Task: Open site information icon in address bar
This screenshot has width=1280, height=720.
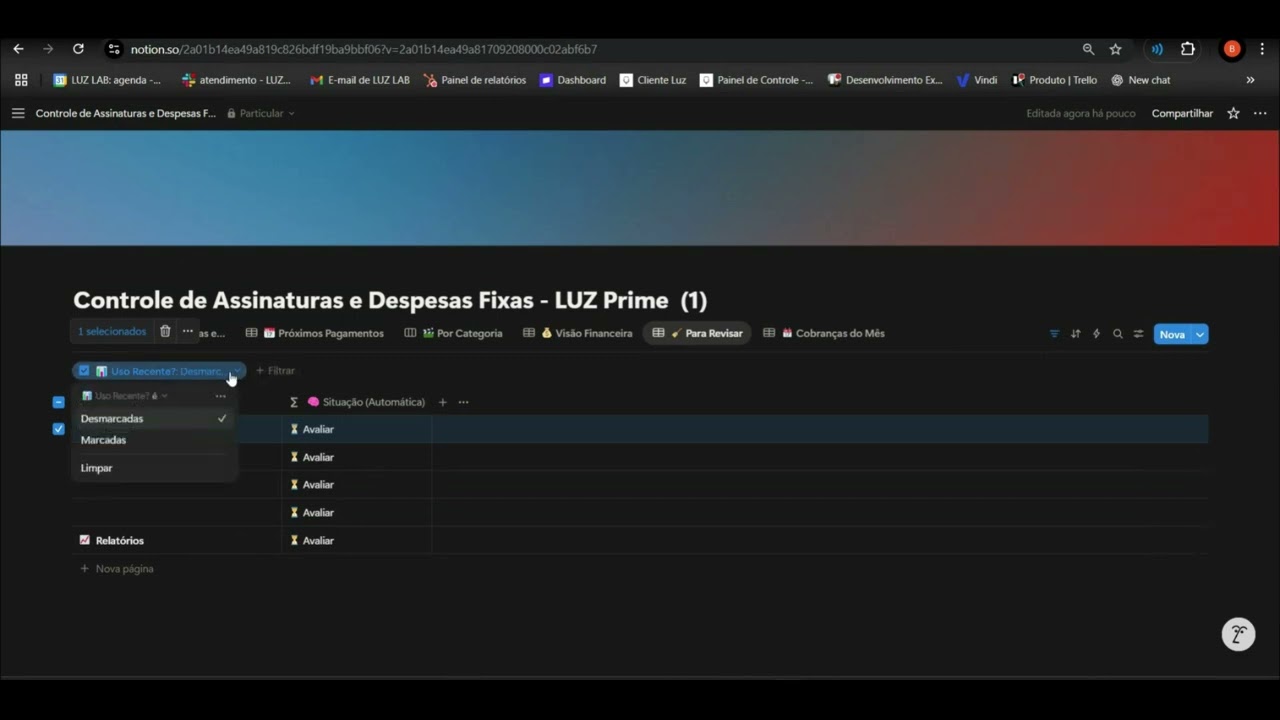Action: [x=114, y=49]
